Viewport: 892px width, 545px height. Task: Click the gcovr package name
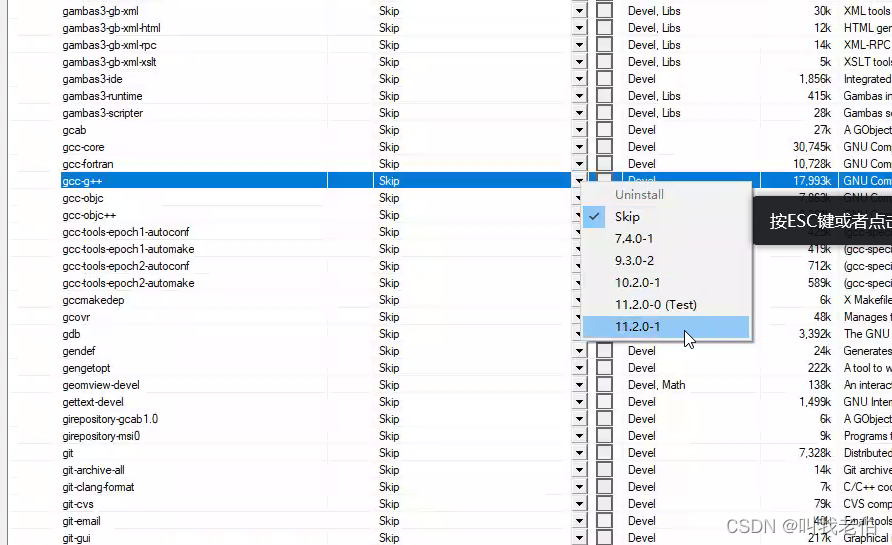coord(76,317)
